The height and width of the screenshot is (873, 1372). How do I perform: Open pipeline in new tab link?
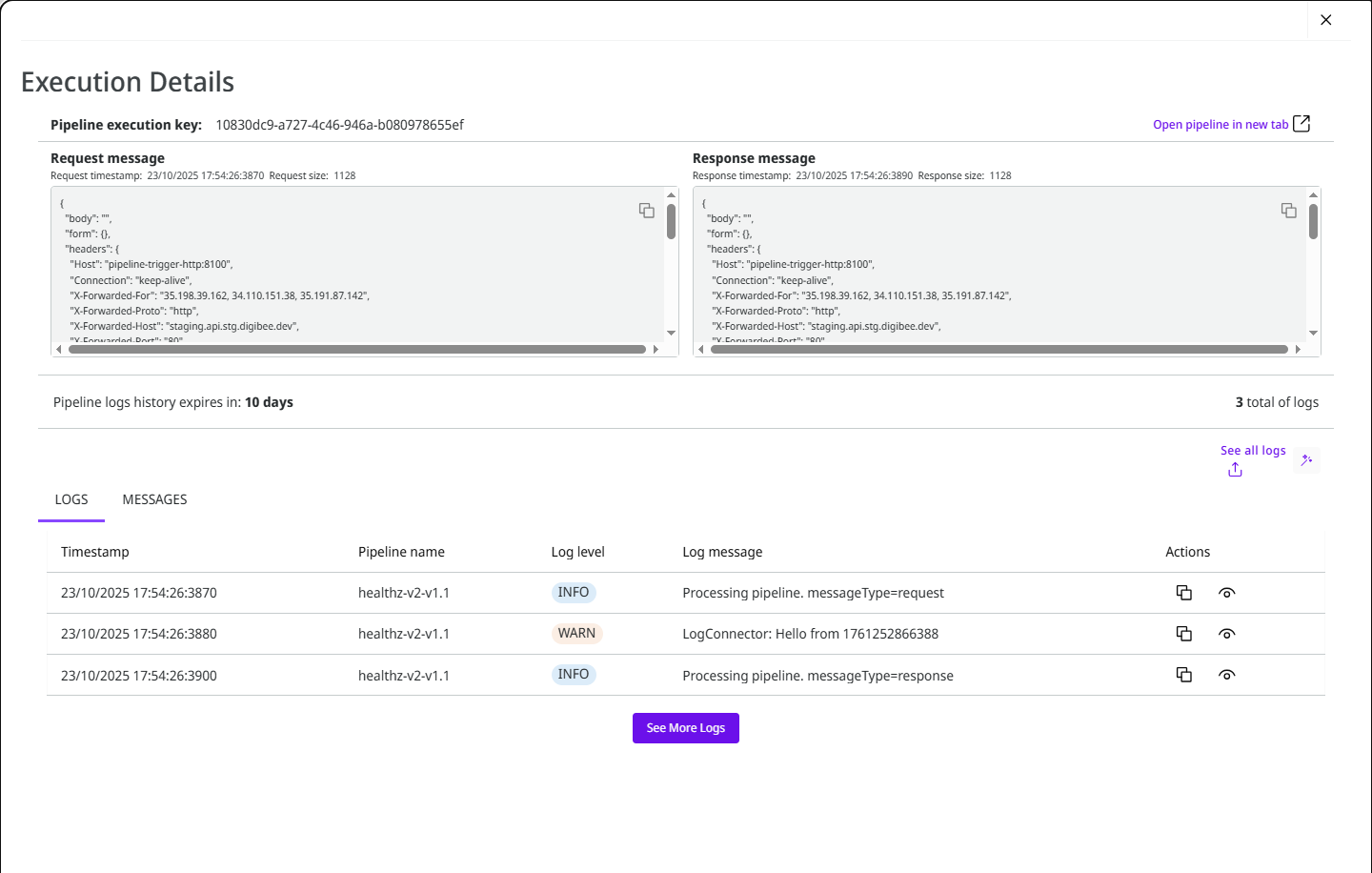(x=1220, y=125)
